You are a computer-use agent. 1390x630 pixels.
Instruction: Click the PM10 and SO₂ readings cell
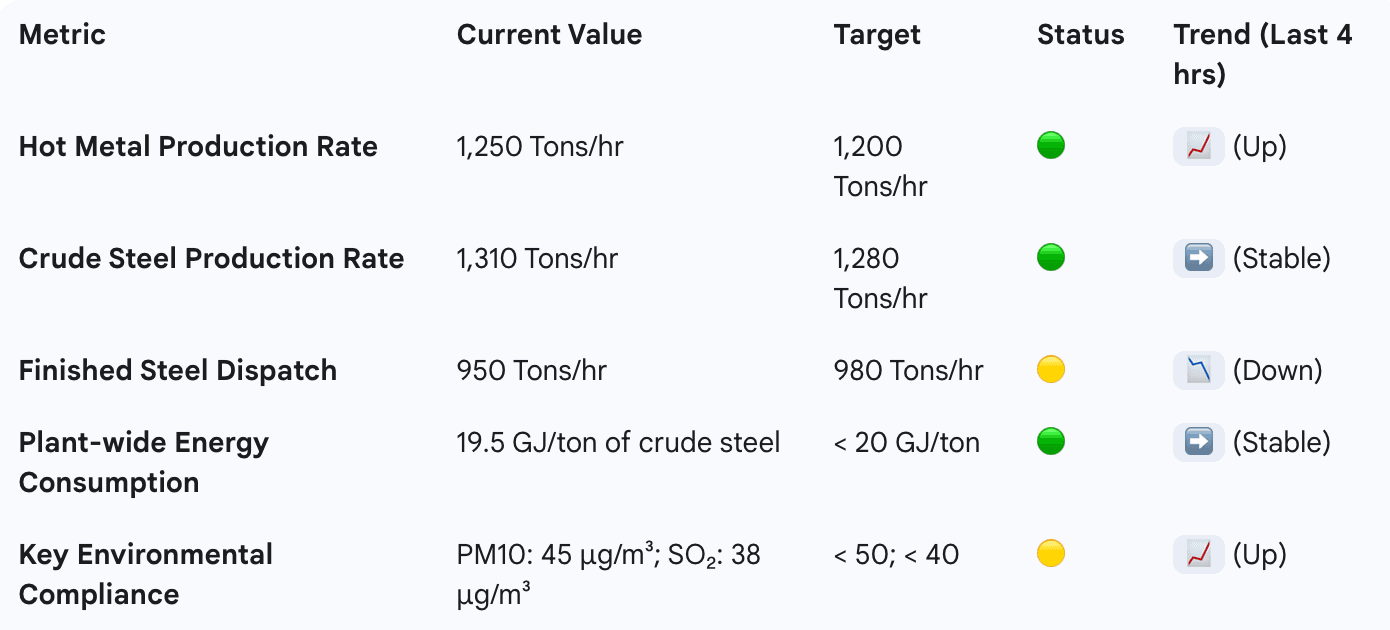[x=608, y=574]
